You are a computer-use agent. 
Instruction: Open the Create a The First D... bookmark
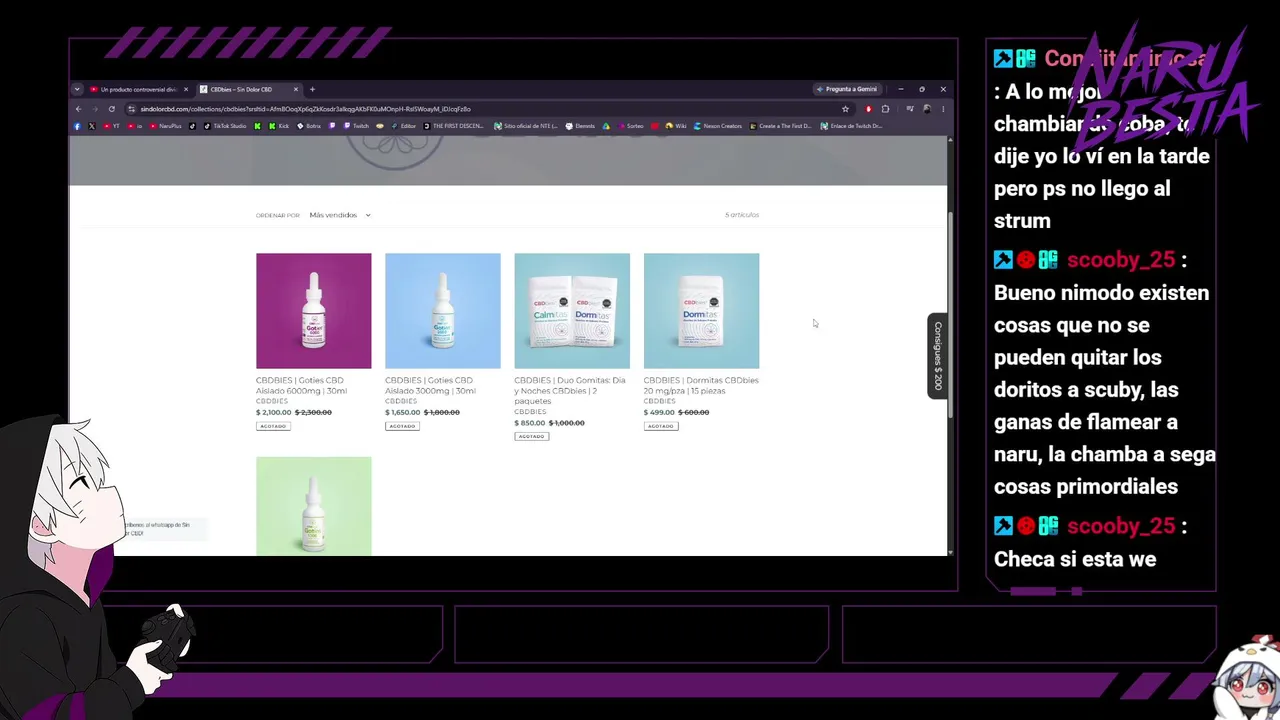(780, 126)
